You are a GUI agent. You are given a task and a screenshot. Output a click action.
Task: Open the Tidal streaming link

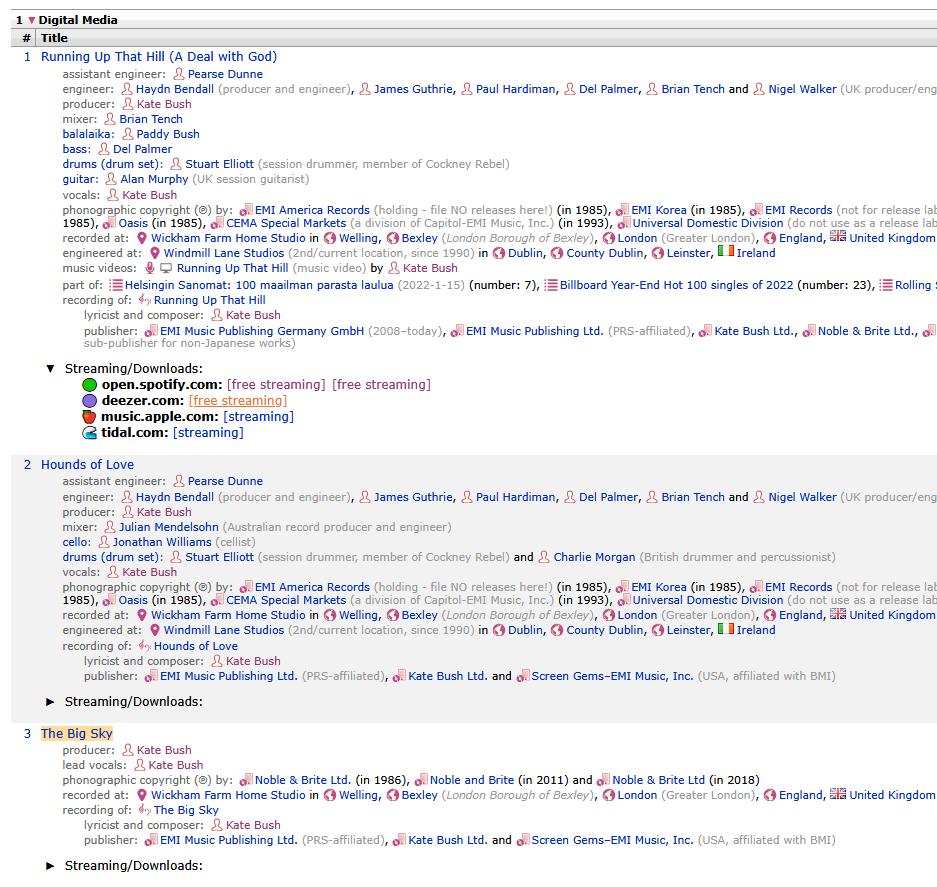tap(208, 433)
